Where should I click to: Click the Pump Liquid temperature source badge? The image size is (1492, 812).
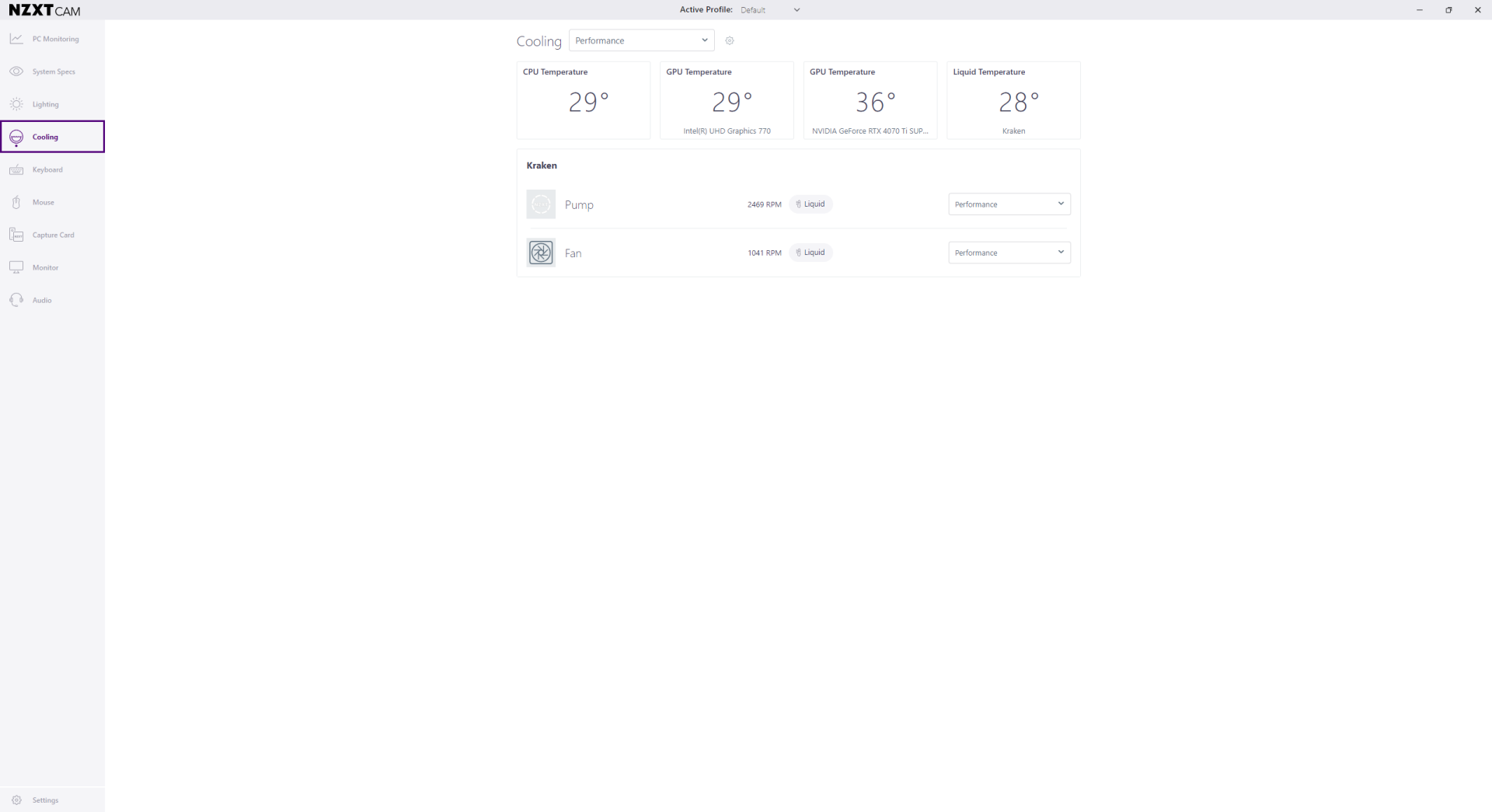pos(810,204)
